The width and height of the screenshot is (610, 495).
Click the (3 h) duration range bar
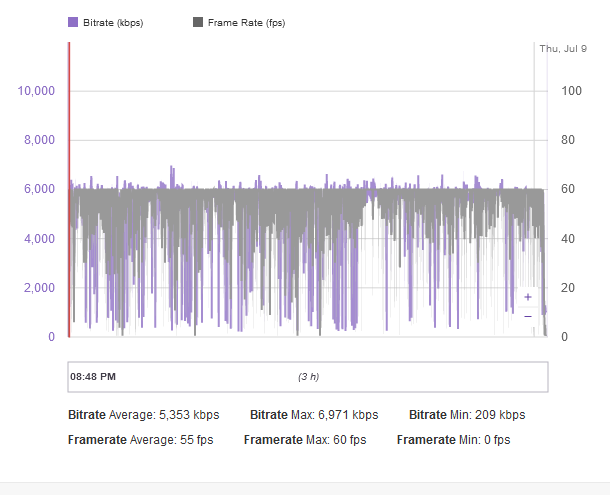point(308,377)
